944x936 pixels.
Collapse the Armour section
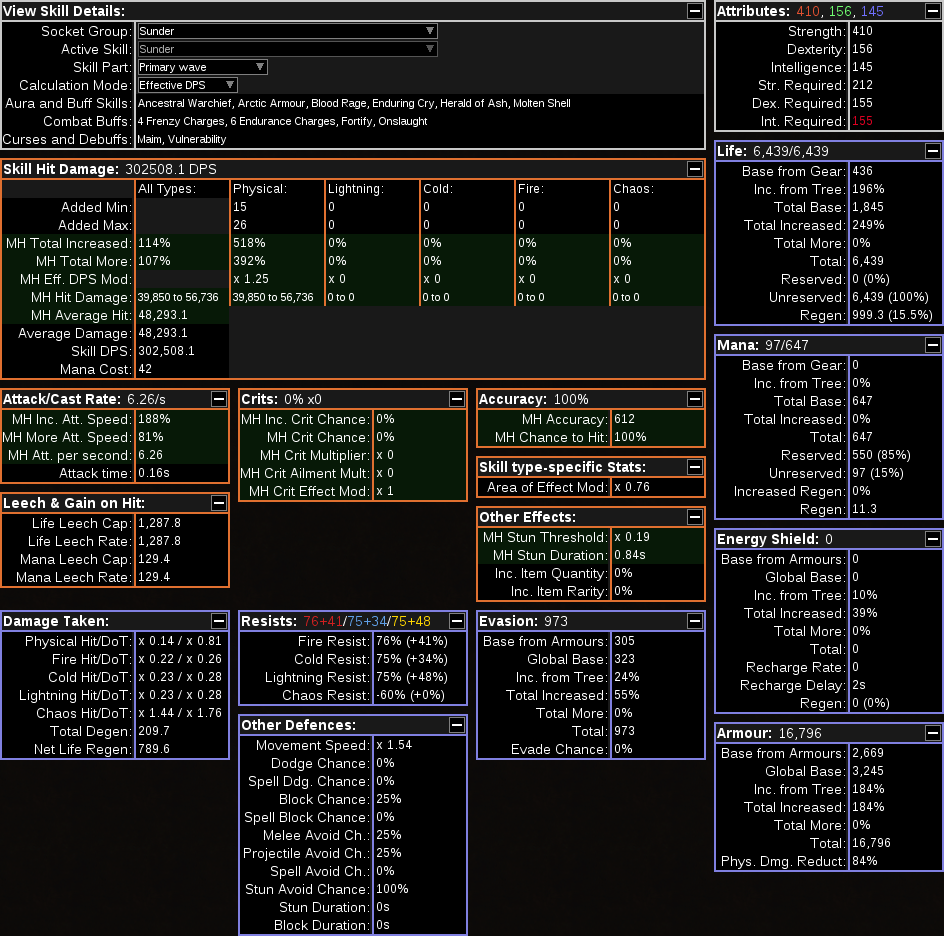click(932, 733)
